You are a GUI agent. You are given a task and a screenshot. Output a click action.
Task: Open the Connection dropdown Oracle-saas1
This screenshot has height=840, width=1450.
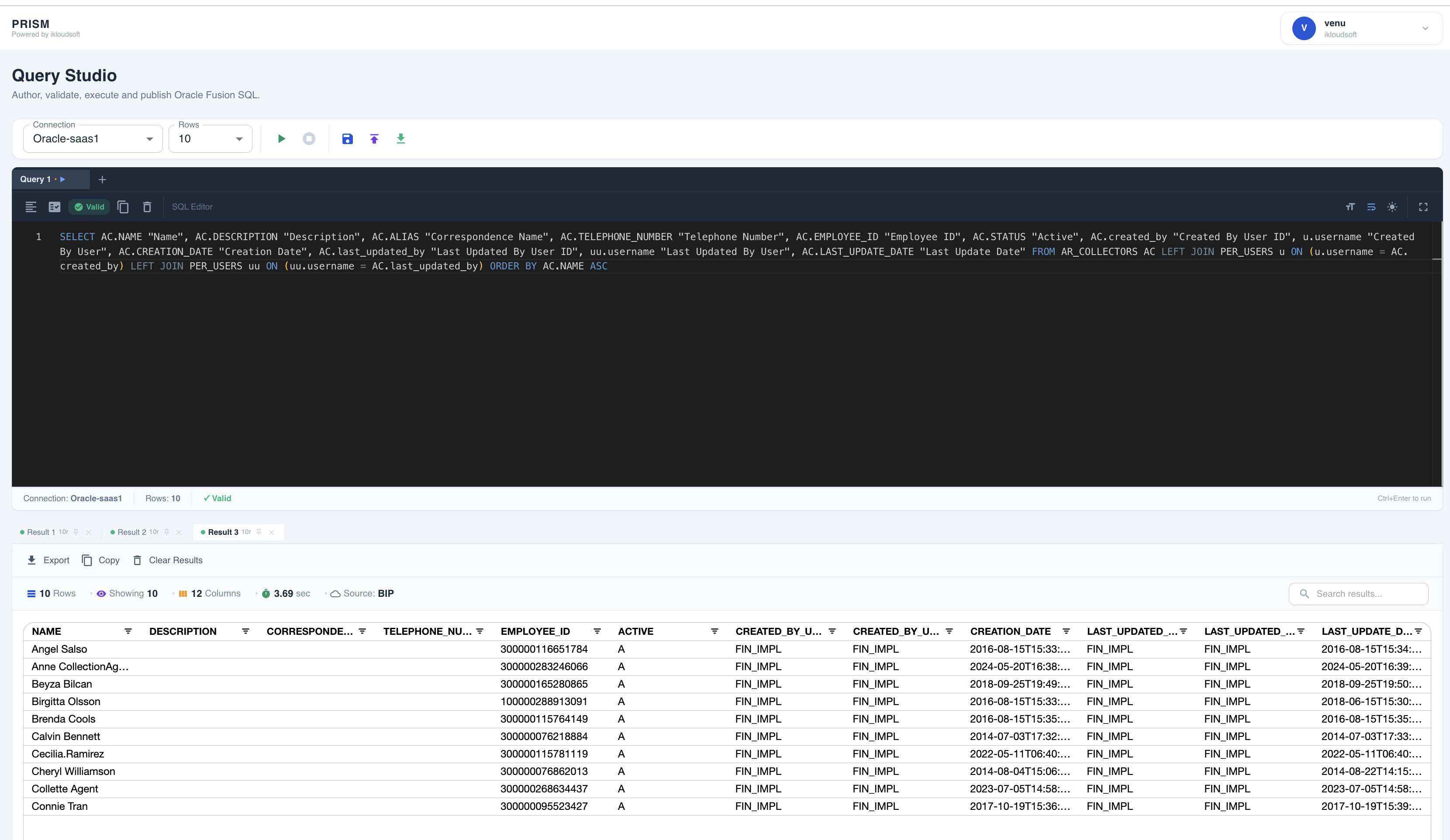[93, 139]
